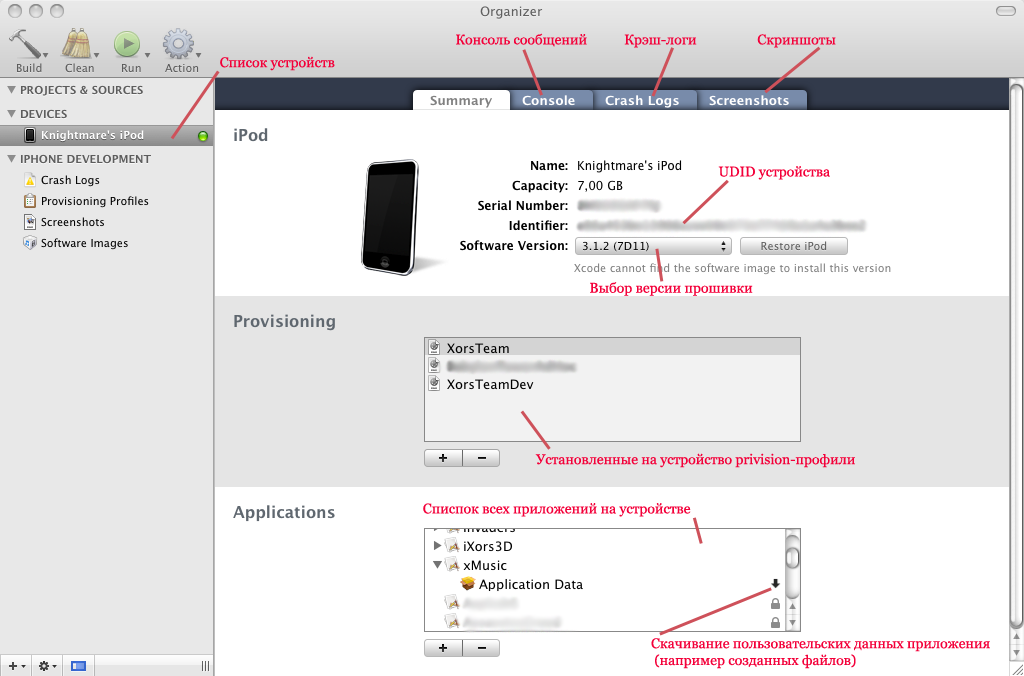Open Provisioning Profiles in sidebar
1024x676 pixels.
[x=95, y=201]
